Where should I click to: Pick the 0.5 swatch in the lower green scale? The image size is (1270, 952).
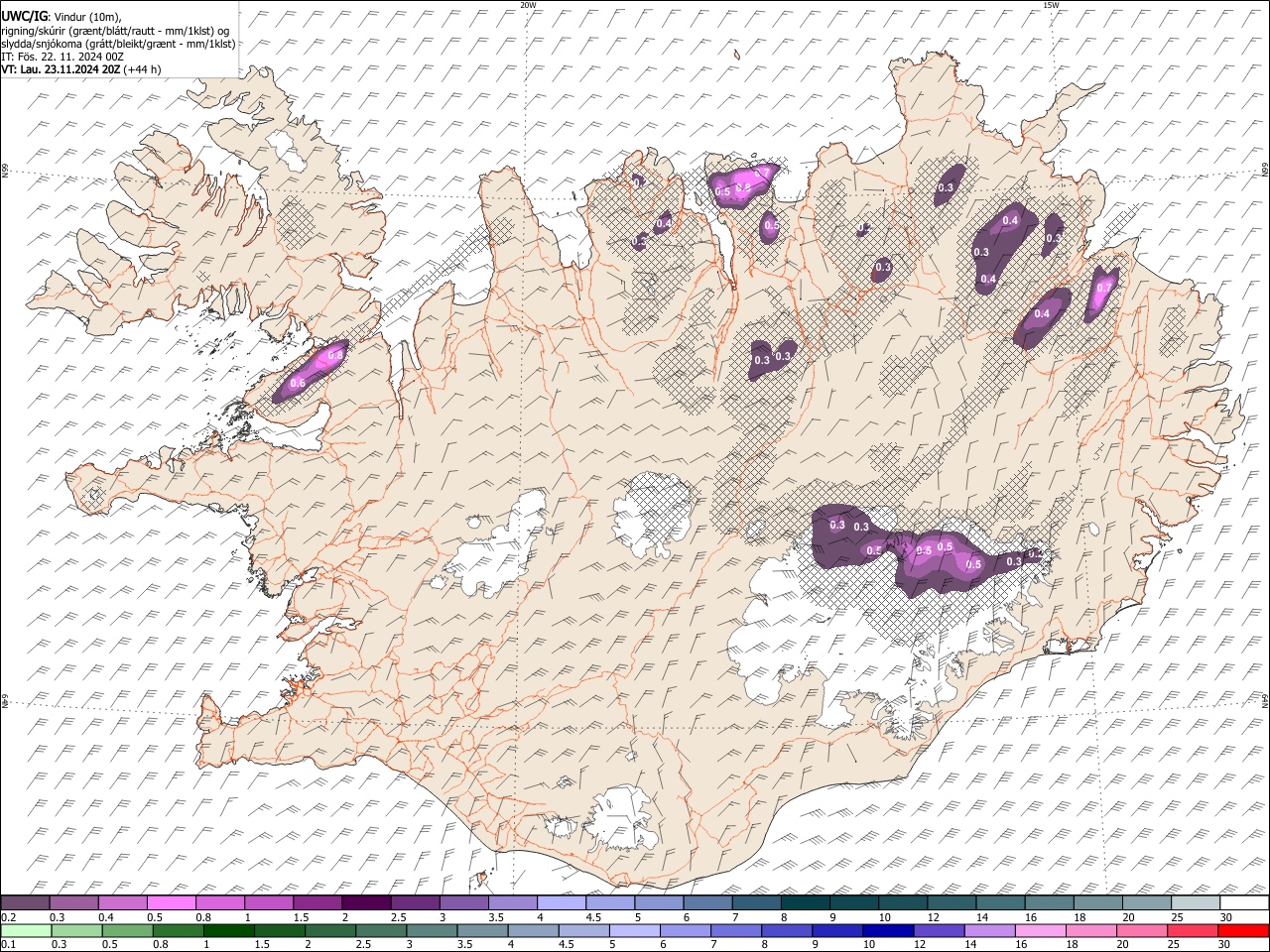coord(126,930)
